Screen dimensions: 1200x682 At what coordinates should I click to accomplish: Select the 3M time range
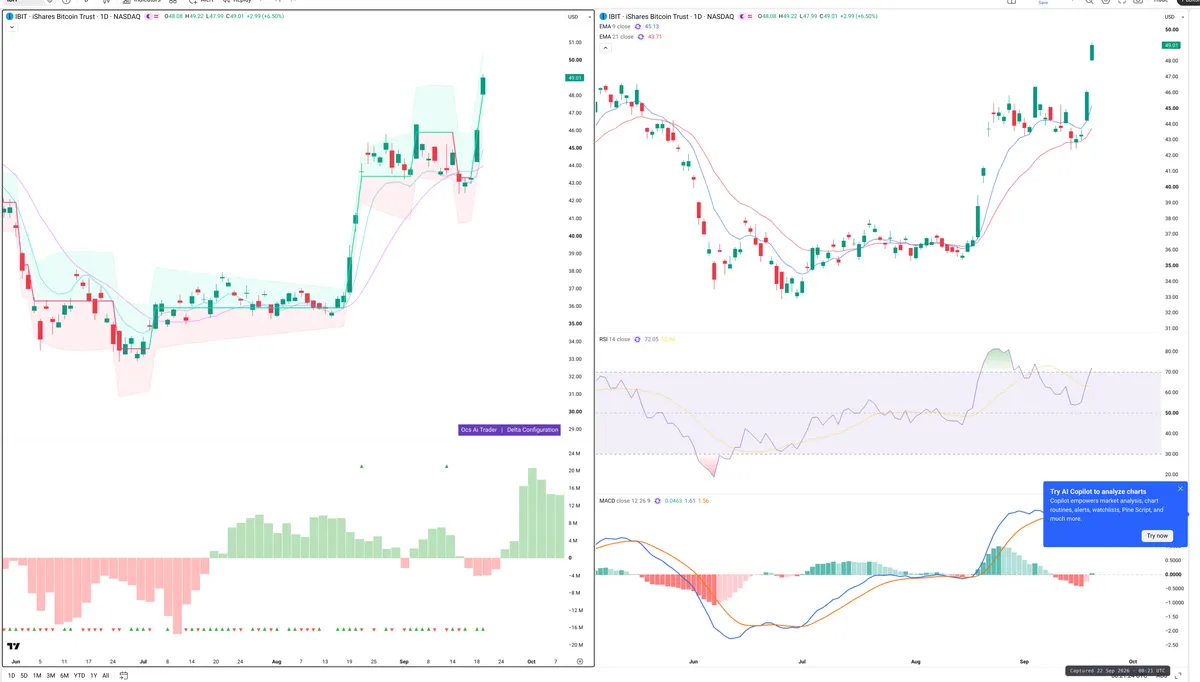51,675
